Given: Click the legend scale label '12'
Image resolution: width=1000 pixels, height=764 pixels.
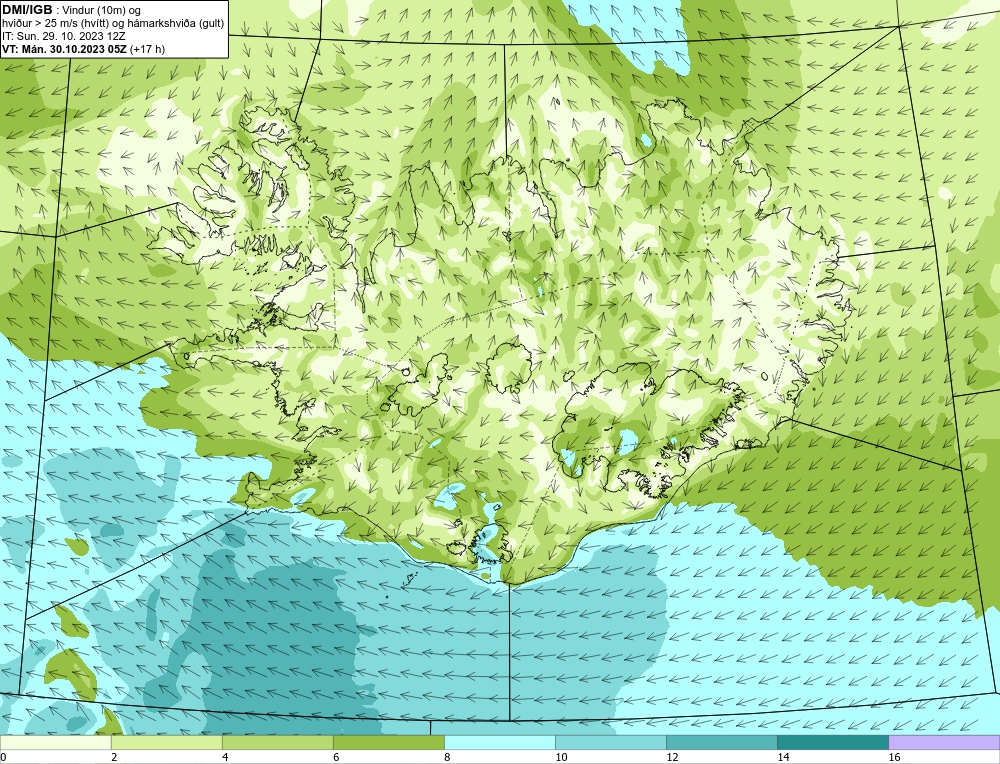Looking at the screenshot, I should coord(672,757).
